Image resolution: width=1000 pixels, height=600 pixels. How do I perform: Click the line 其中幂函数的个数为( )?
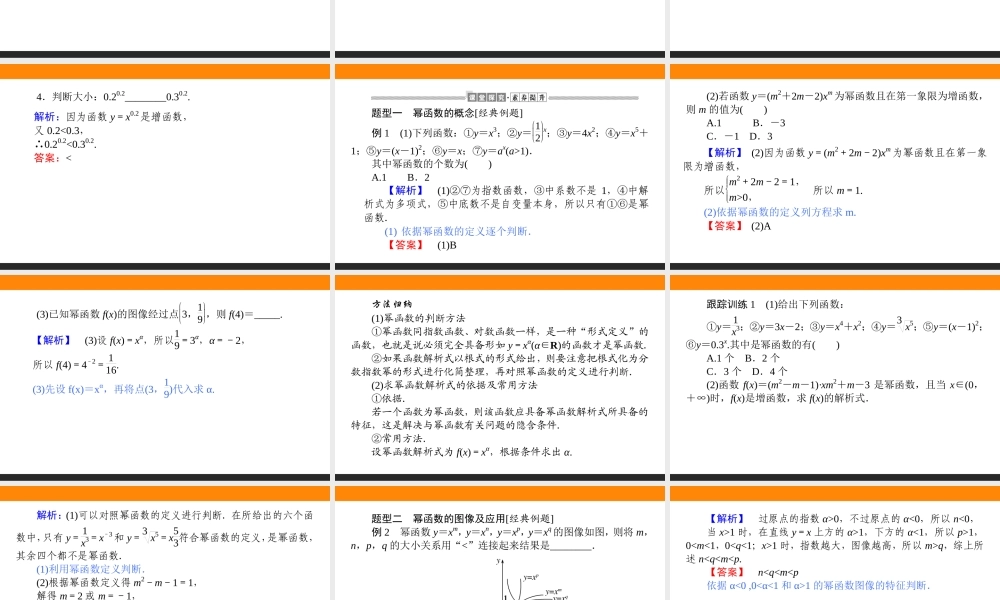(432, 164)
